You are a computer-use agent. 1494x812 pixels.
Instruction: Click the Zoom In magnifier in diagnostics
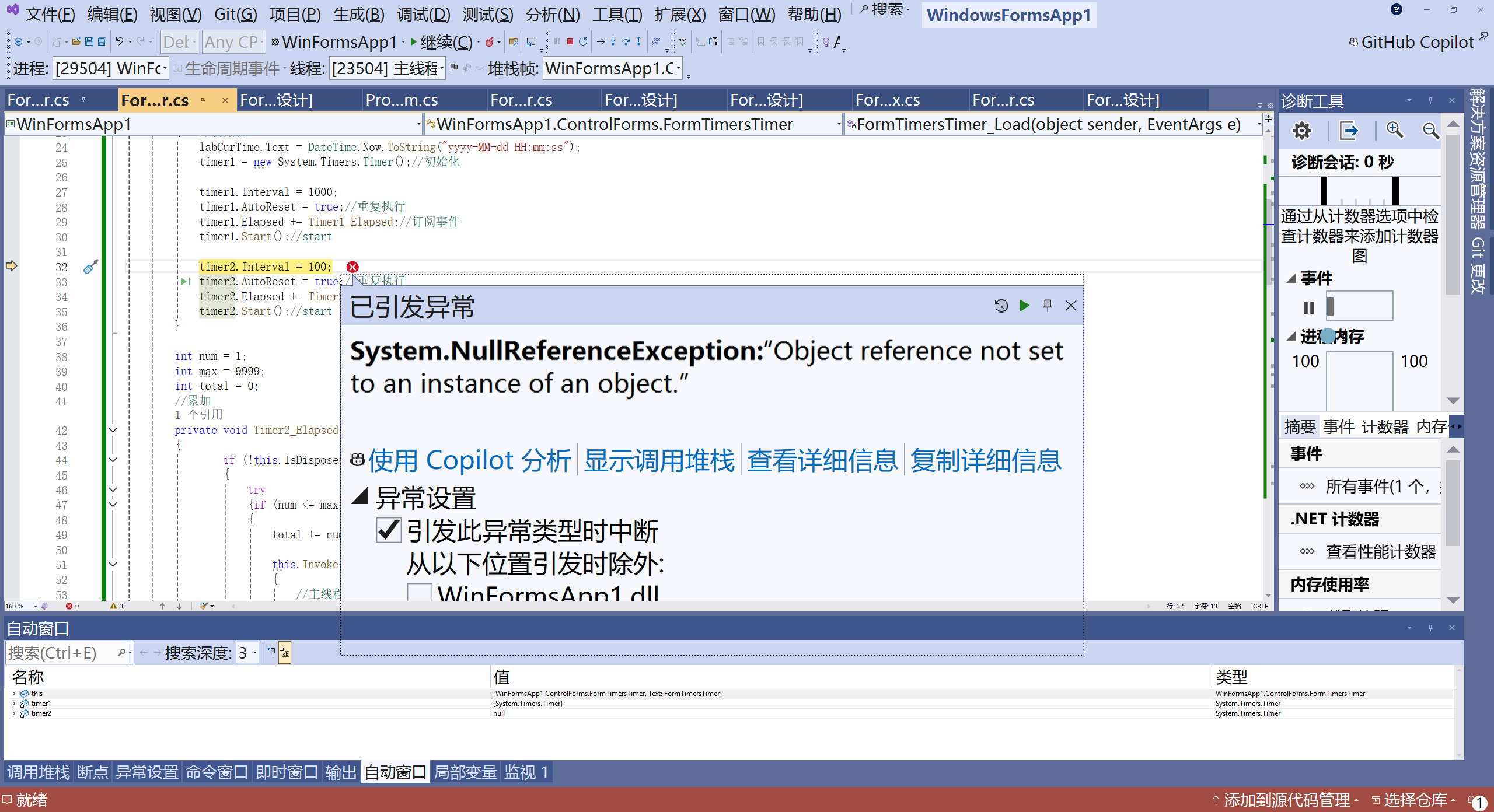click(1395, 131)
